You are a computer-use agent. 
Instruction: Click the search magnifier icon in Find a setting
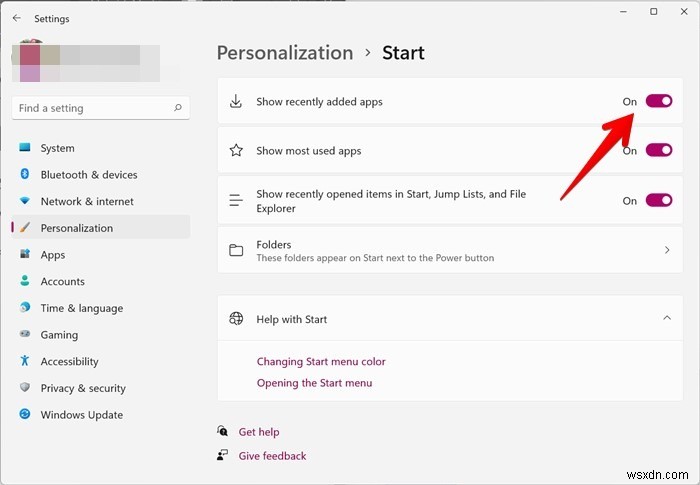click(178, 108)
